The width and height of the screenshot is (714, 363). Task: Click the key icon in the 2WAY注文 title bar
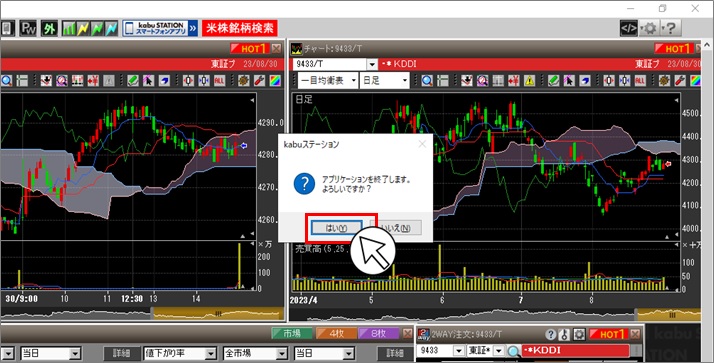(564, 334)
